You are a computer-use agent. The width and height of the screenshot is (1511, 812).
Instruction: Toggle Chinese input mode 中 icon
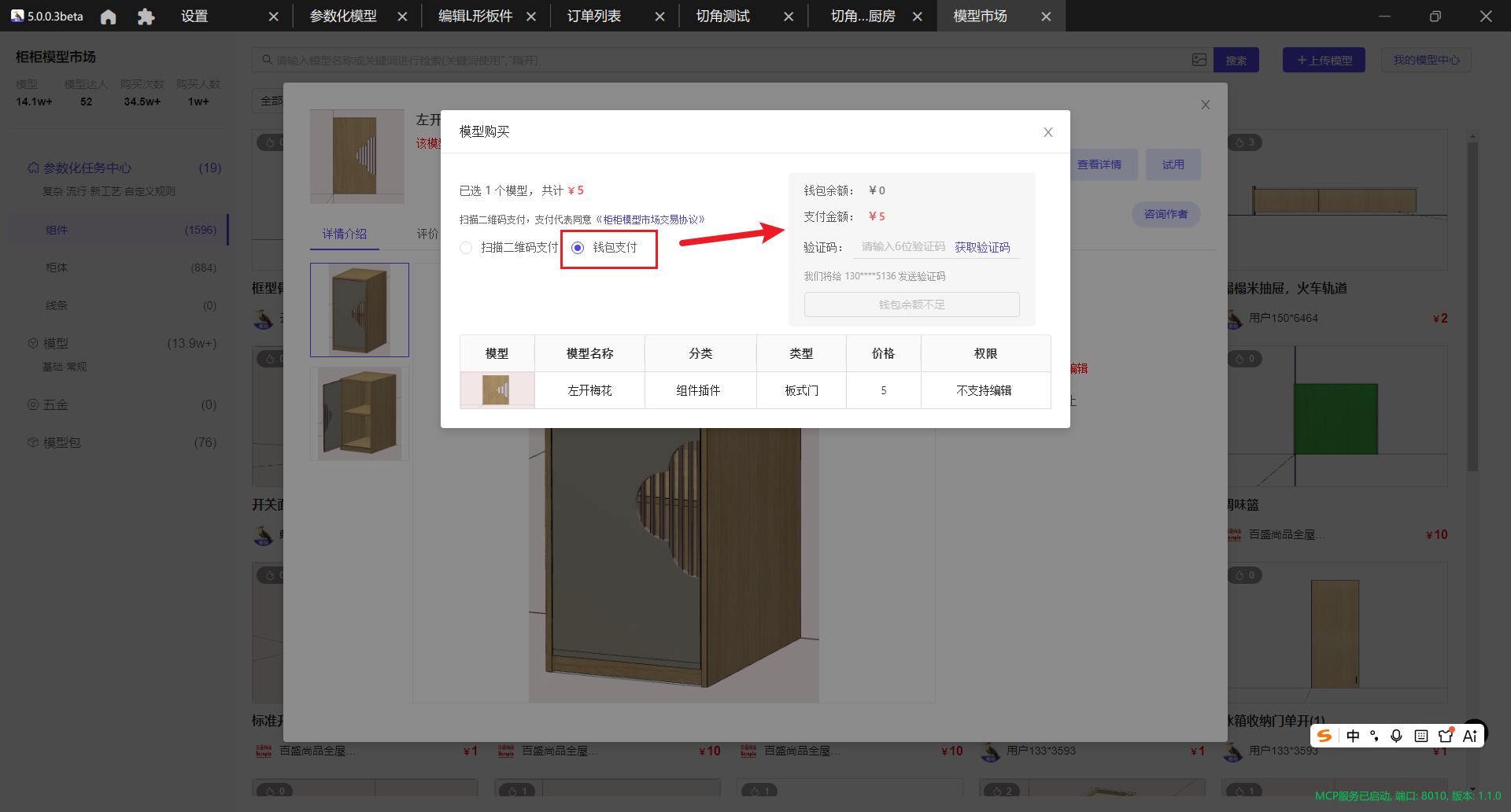tap(1353, 736)
